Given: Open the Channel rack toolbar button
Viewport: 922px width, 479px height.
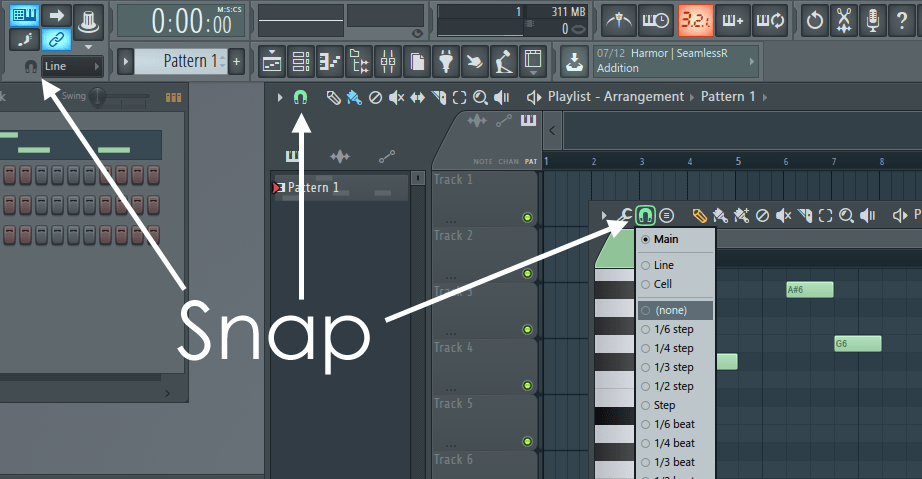Looking at the screenshot, I should (x=301, y=61).
